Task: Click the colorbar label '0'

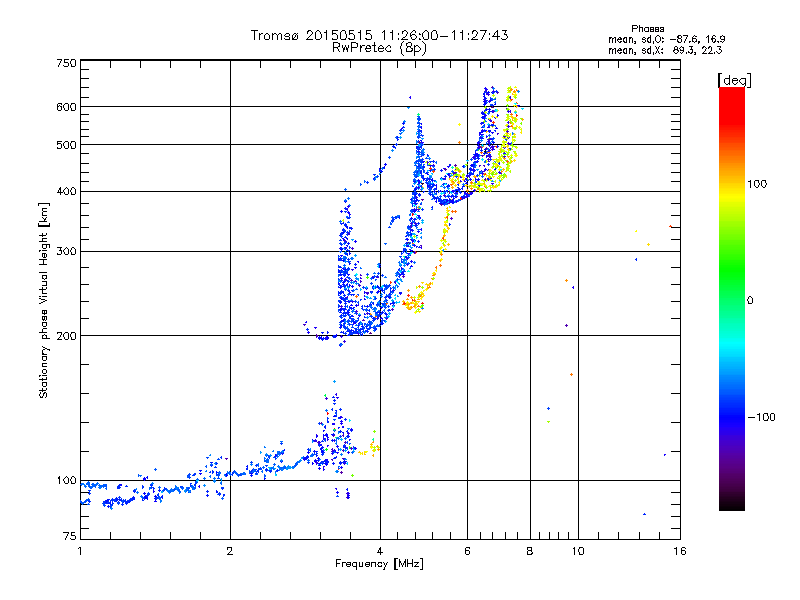Action: pos(750,301)
